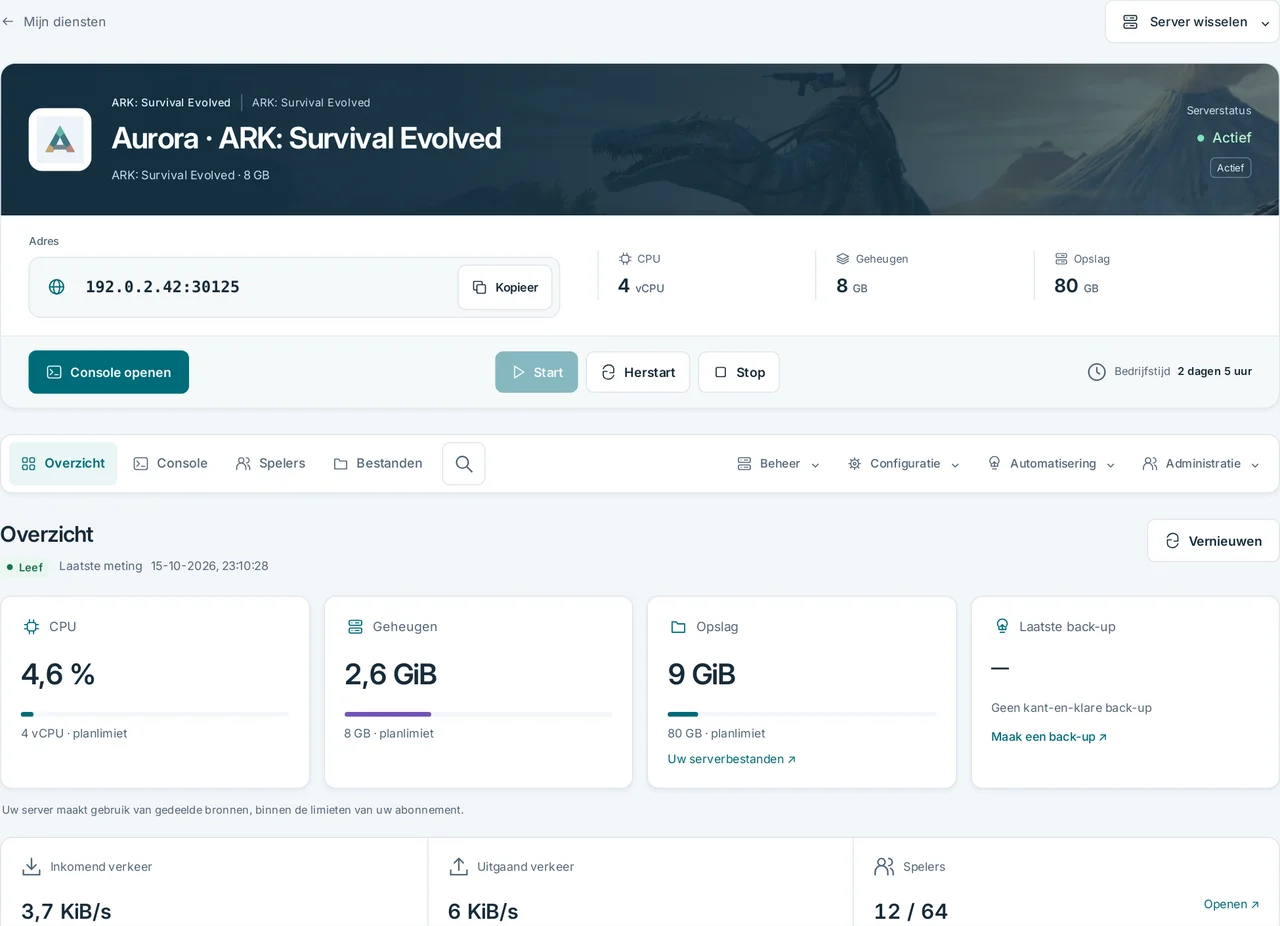Screen dimensions: 1280x926
Task: Expand the Configuratie menu
Action: (x=903, y=464)
